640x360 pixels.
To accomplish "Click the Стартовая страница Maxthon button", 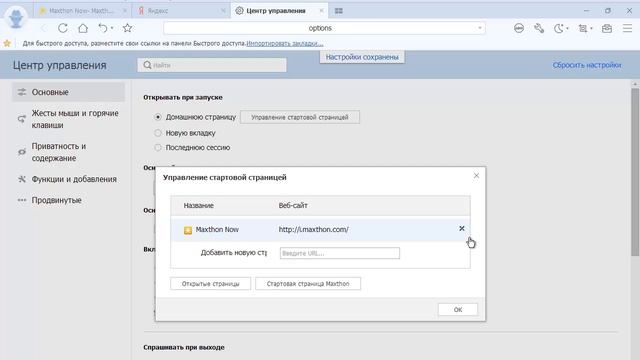I will (308, 284).
